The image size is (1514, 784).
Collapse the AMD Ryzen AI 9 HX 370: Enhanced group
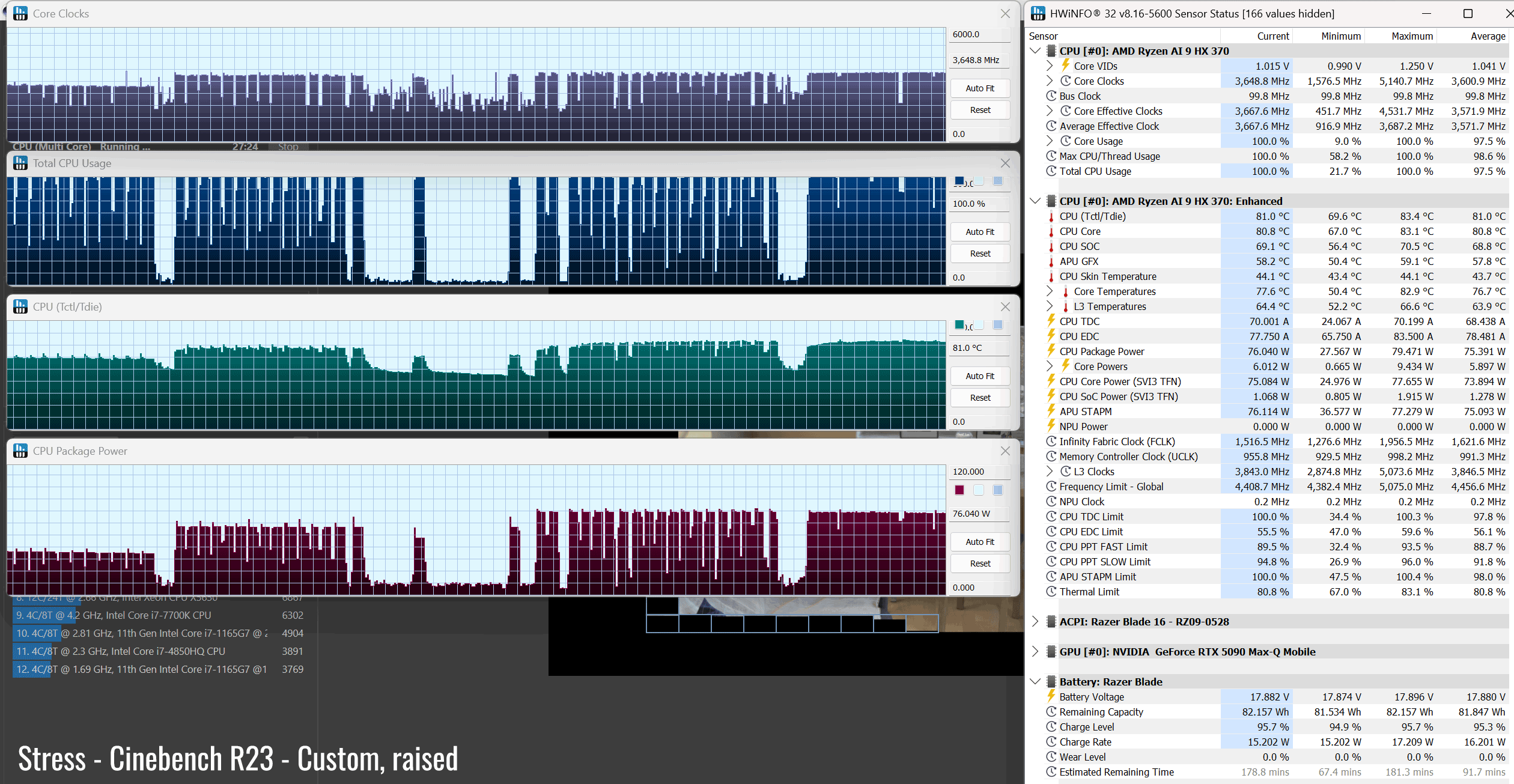click(1035, 201)
